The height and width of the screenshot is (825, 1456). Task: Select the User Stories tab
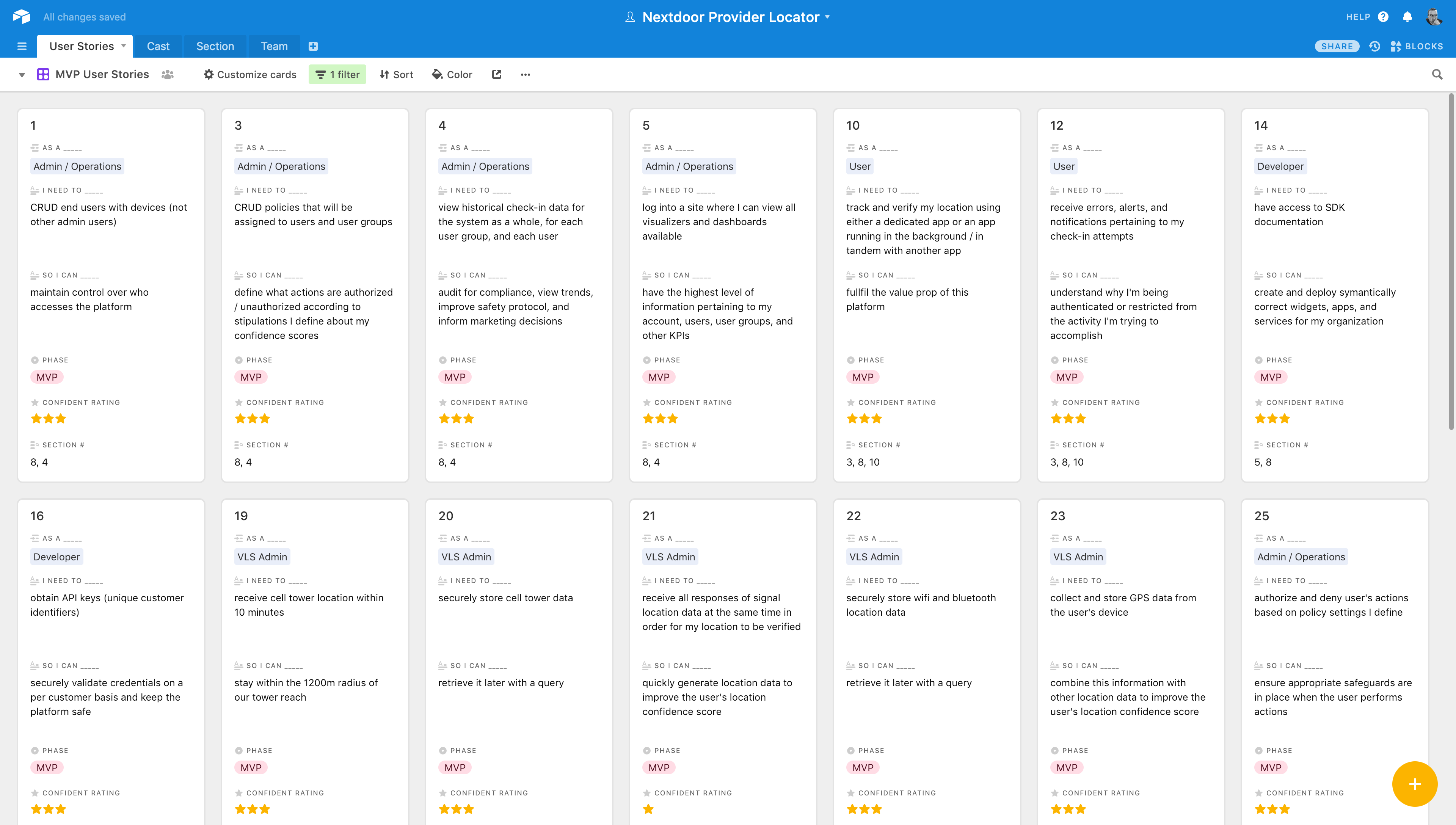[82, 47]
